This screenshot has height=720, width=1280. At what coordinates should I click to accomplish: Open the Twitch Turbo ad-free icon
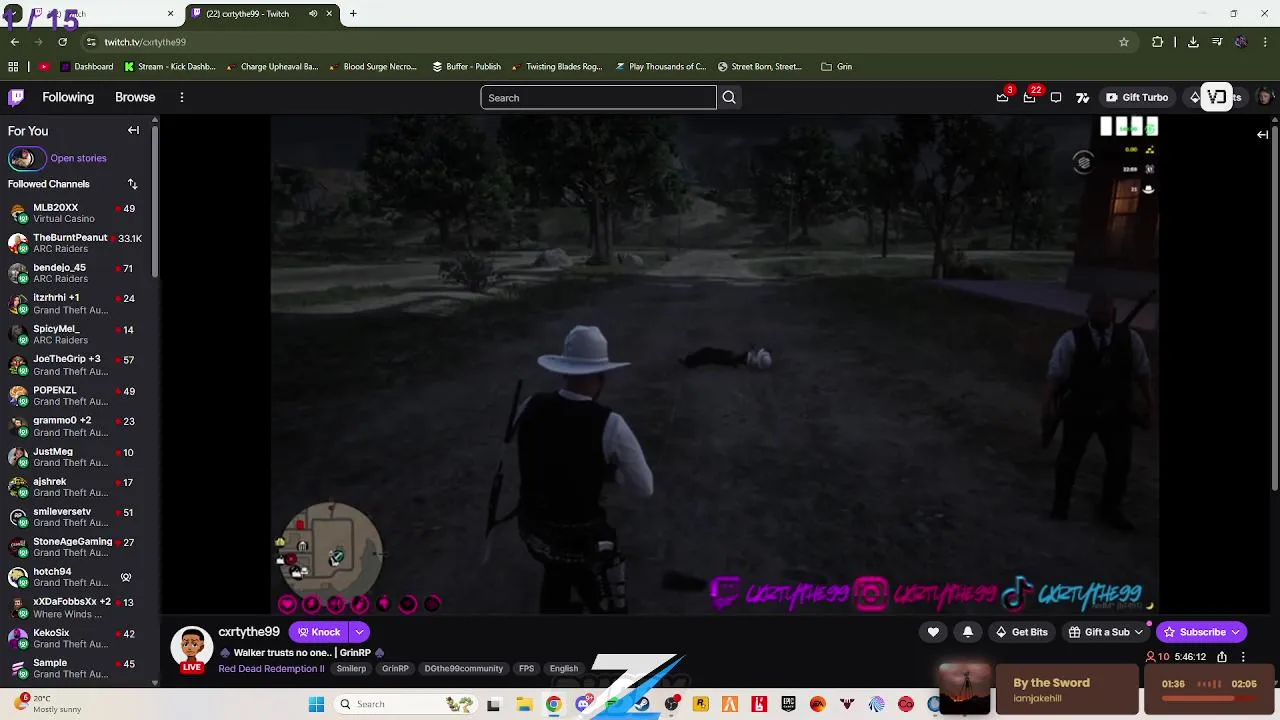pos(1083,97)
